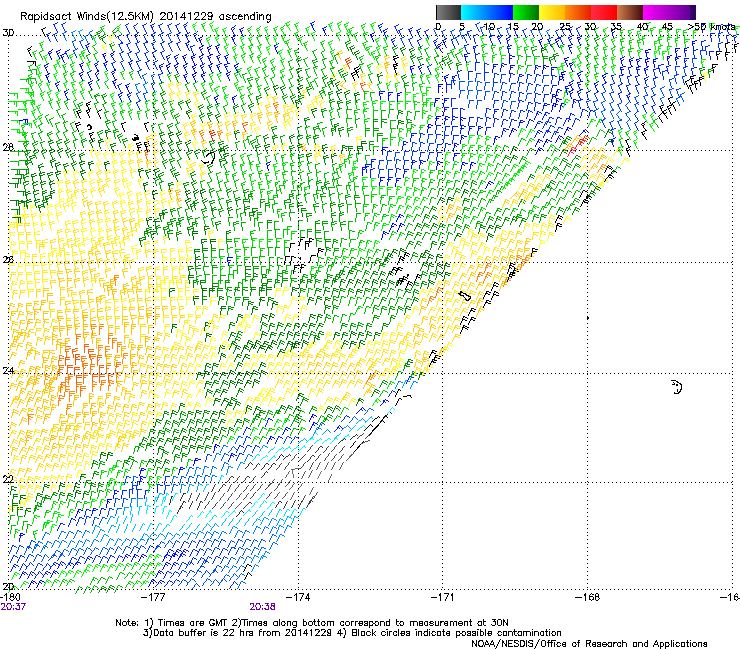
Task: Select the green 15-20 knots legend segment
Action: [526, 12]
